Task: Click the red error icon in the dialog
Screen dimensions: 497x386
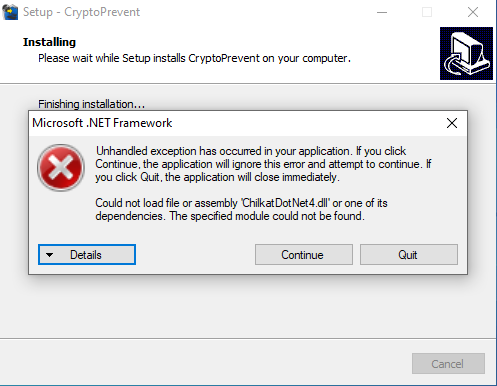Action: pyautogui.click(x=61, y=167)
